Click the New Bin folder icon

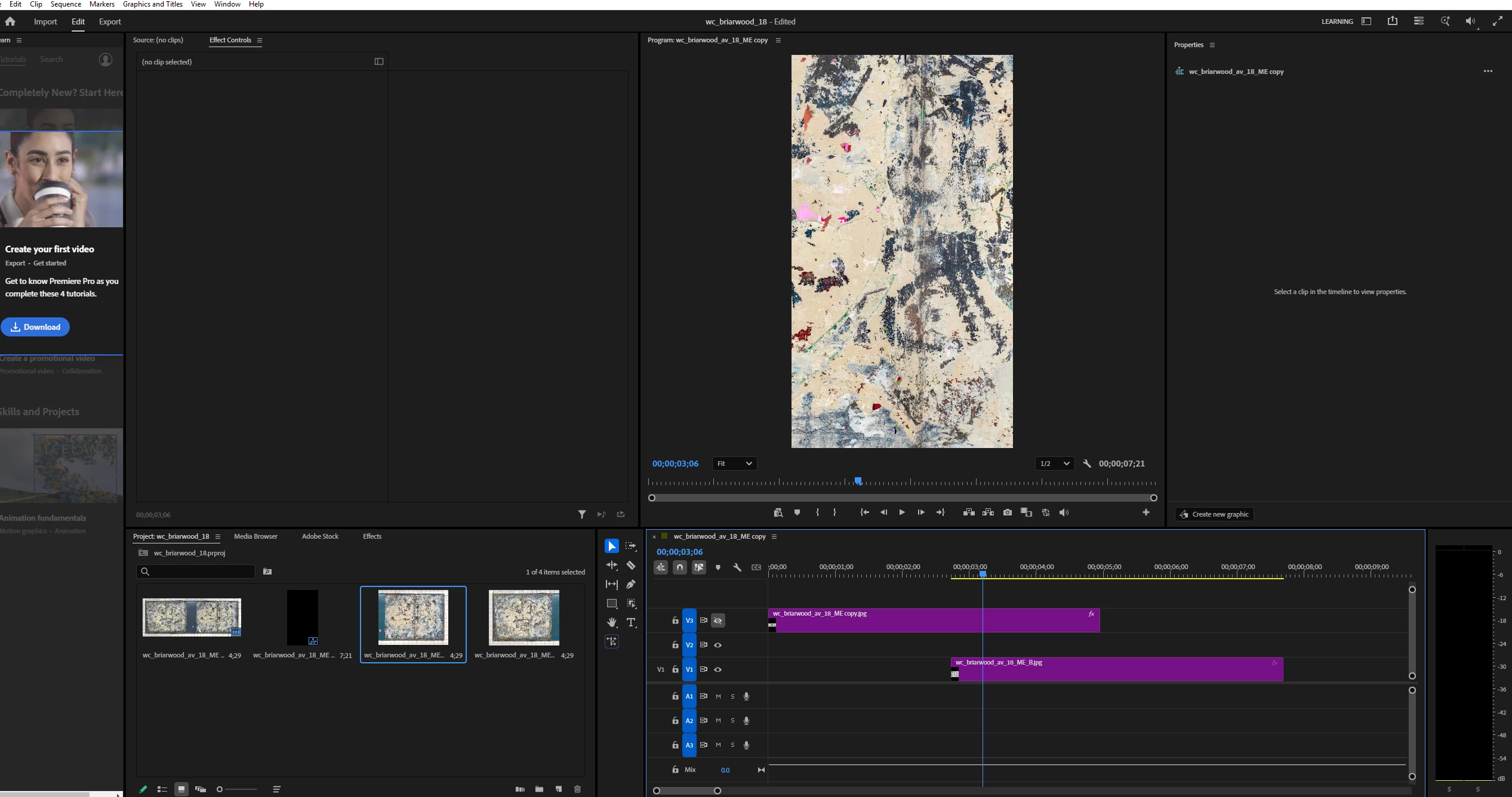click(539, 789)
